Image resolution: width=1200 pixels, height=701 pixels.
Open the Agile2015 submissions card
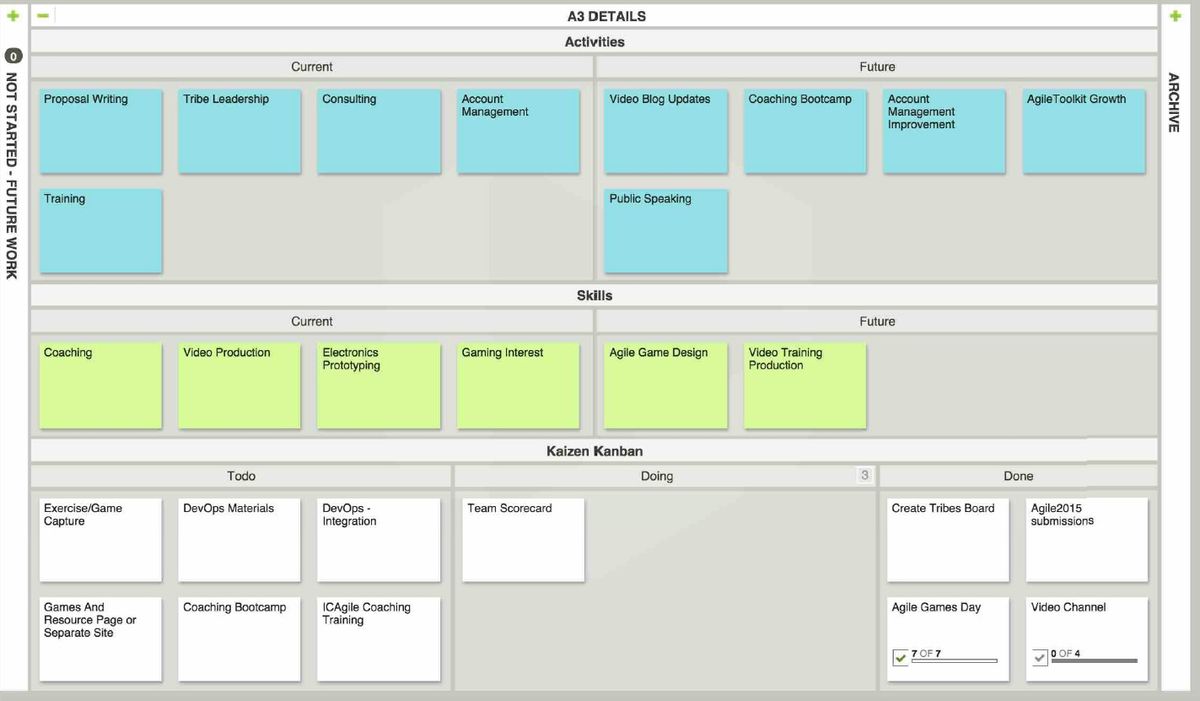click(x=1087, y=540)
